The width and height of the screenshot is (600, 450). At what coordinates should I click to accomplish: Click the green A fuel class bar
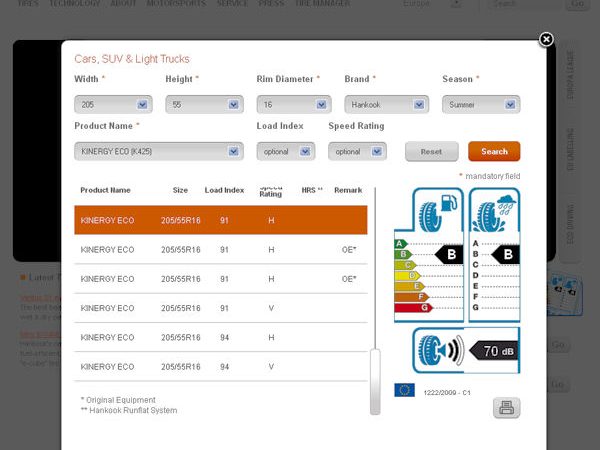tap(401, 244)
